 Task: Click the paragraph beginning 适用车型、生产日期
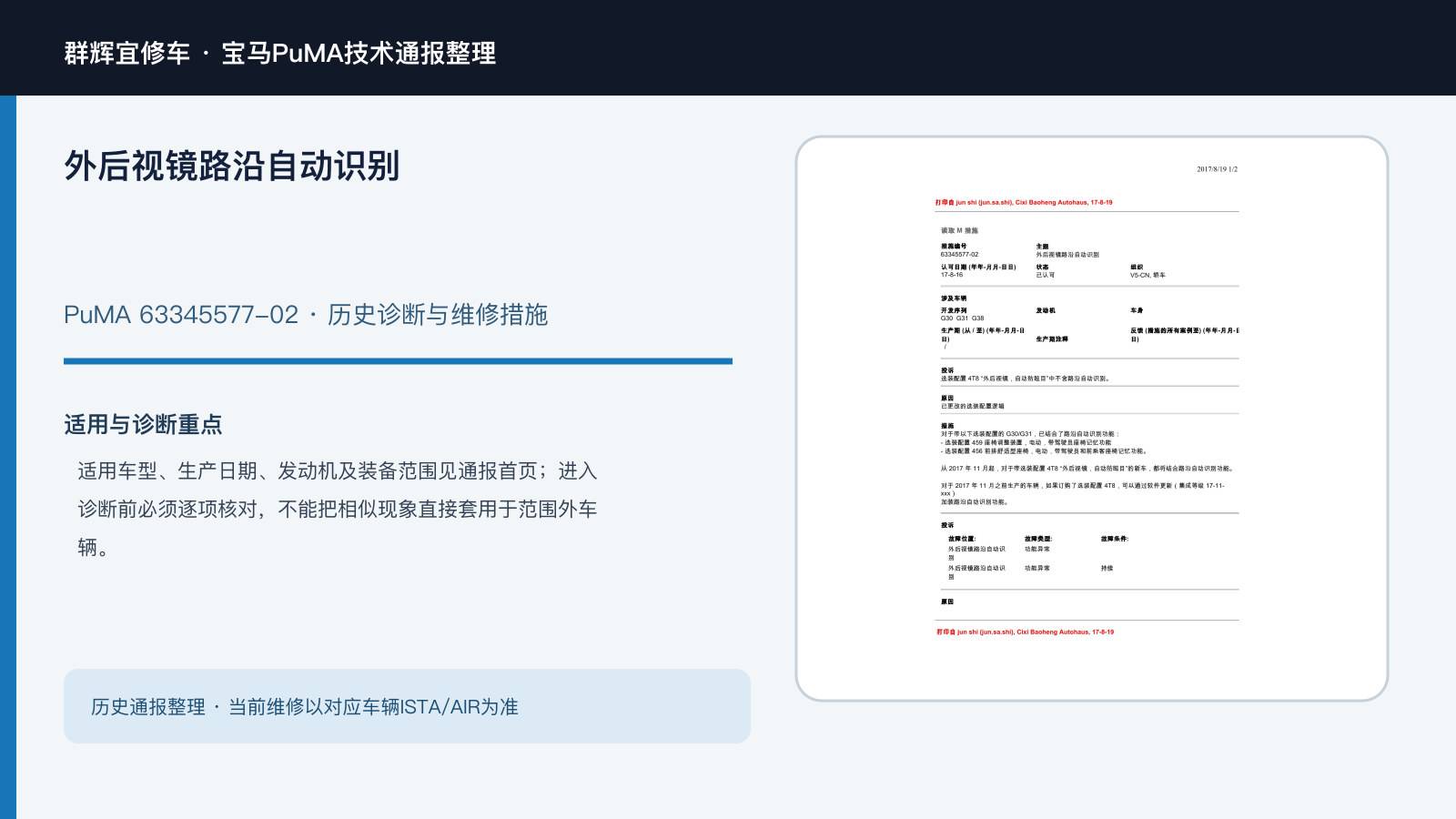338,509
